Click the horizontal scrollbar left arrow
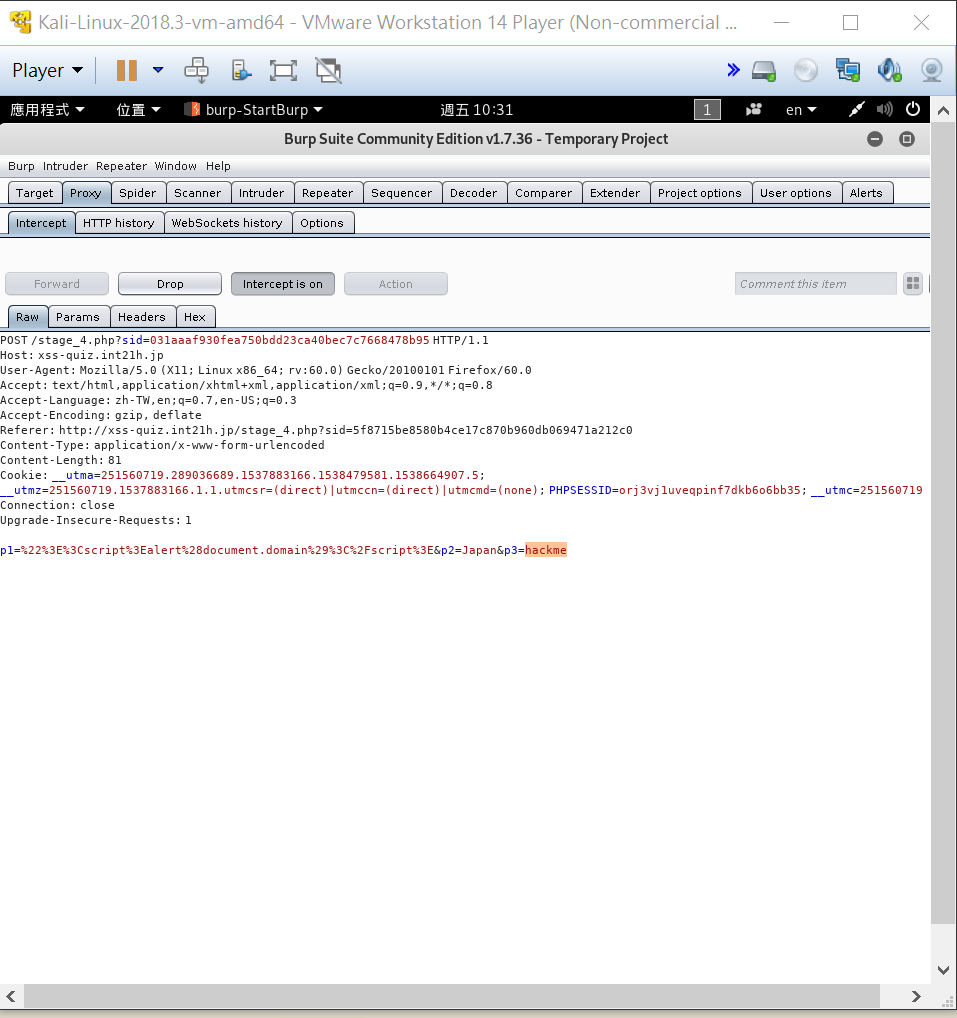Viewport: 957px width, 1018px height. pos(11,996)
